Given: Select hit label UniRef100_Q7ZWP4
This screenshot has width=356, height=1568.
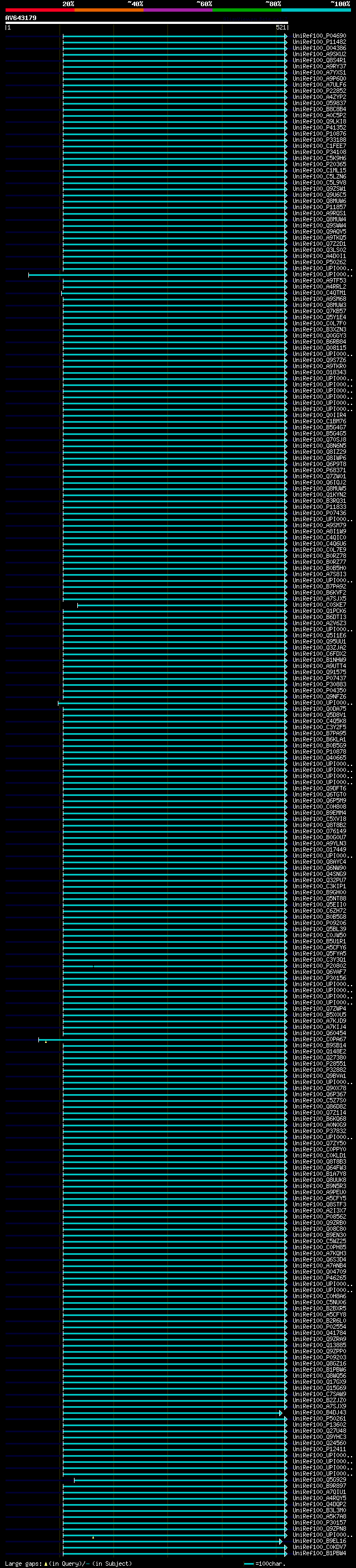Looking at the screenshot, I should coord(319,1008).
